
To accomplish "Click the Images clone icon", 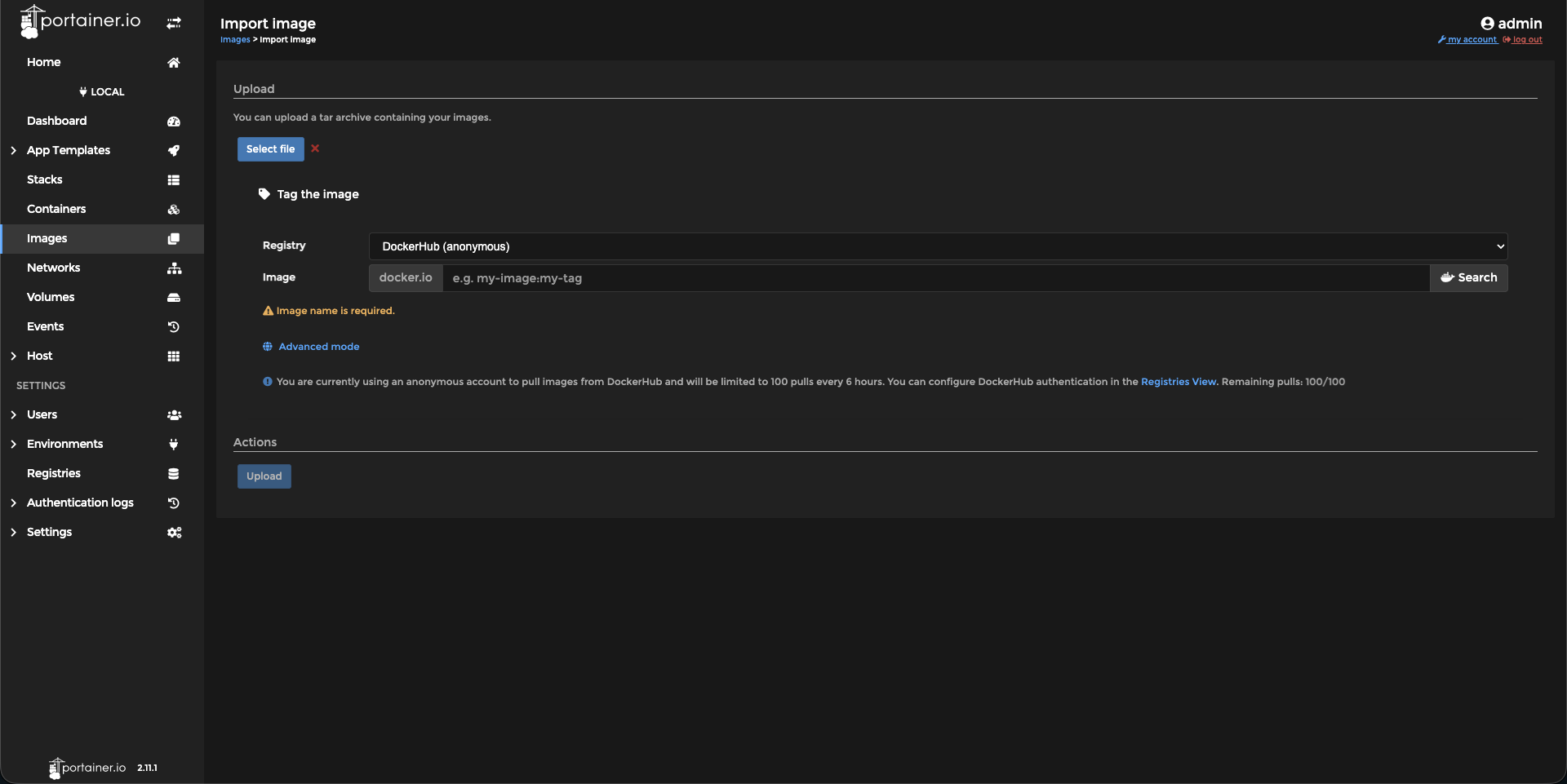I will pyautogui.click(x=174, y=239).
